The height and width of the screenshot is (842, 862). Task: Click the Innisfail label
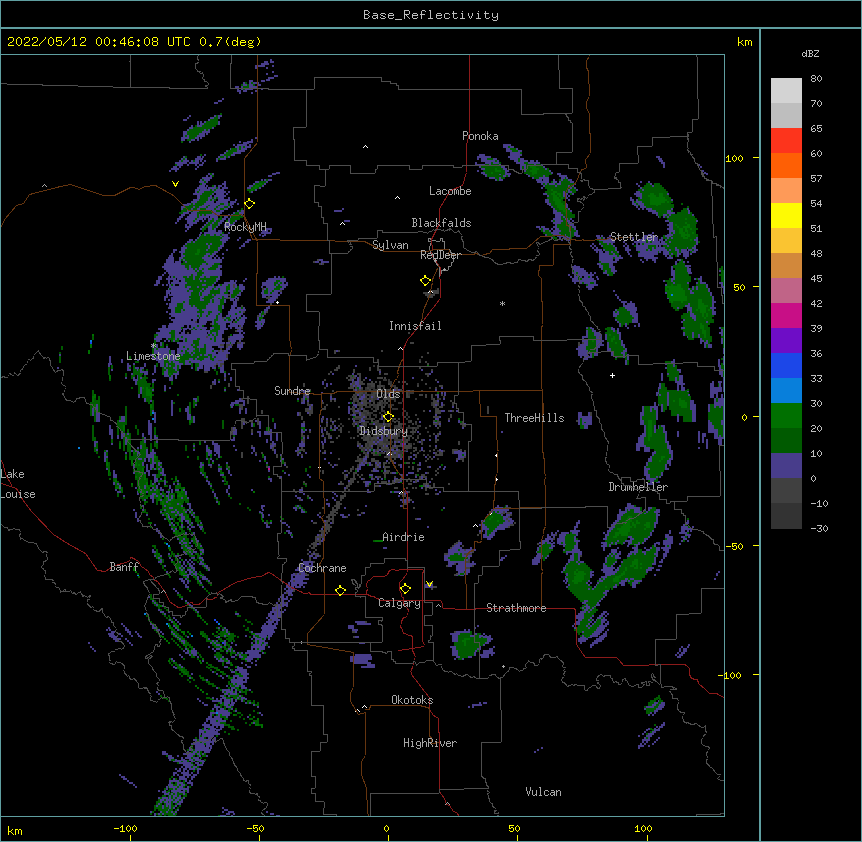(415, 326)
